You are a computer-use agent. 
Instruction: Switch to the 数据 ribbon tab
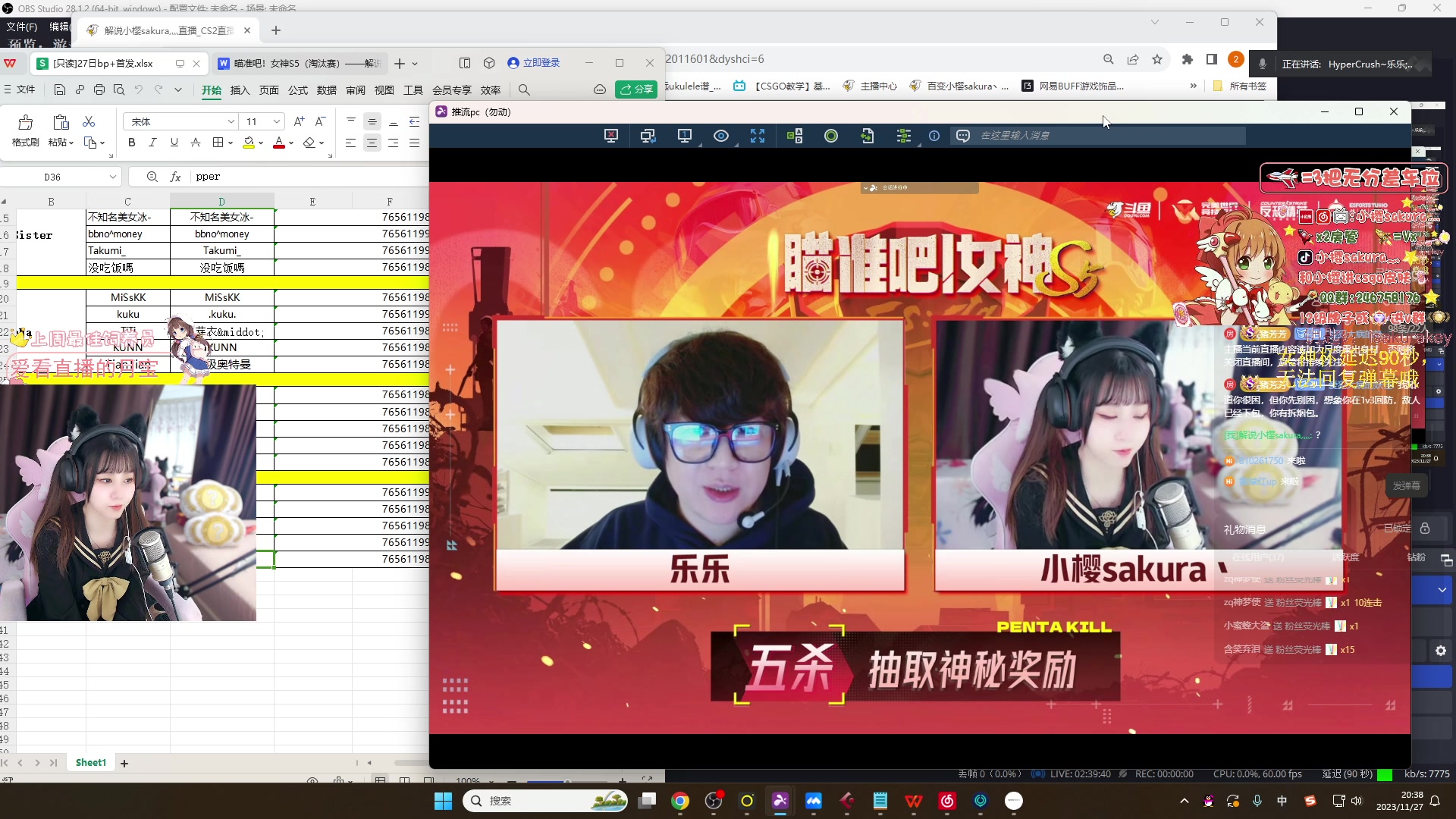click(x=326, y=90)
